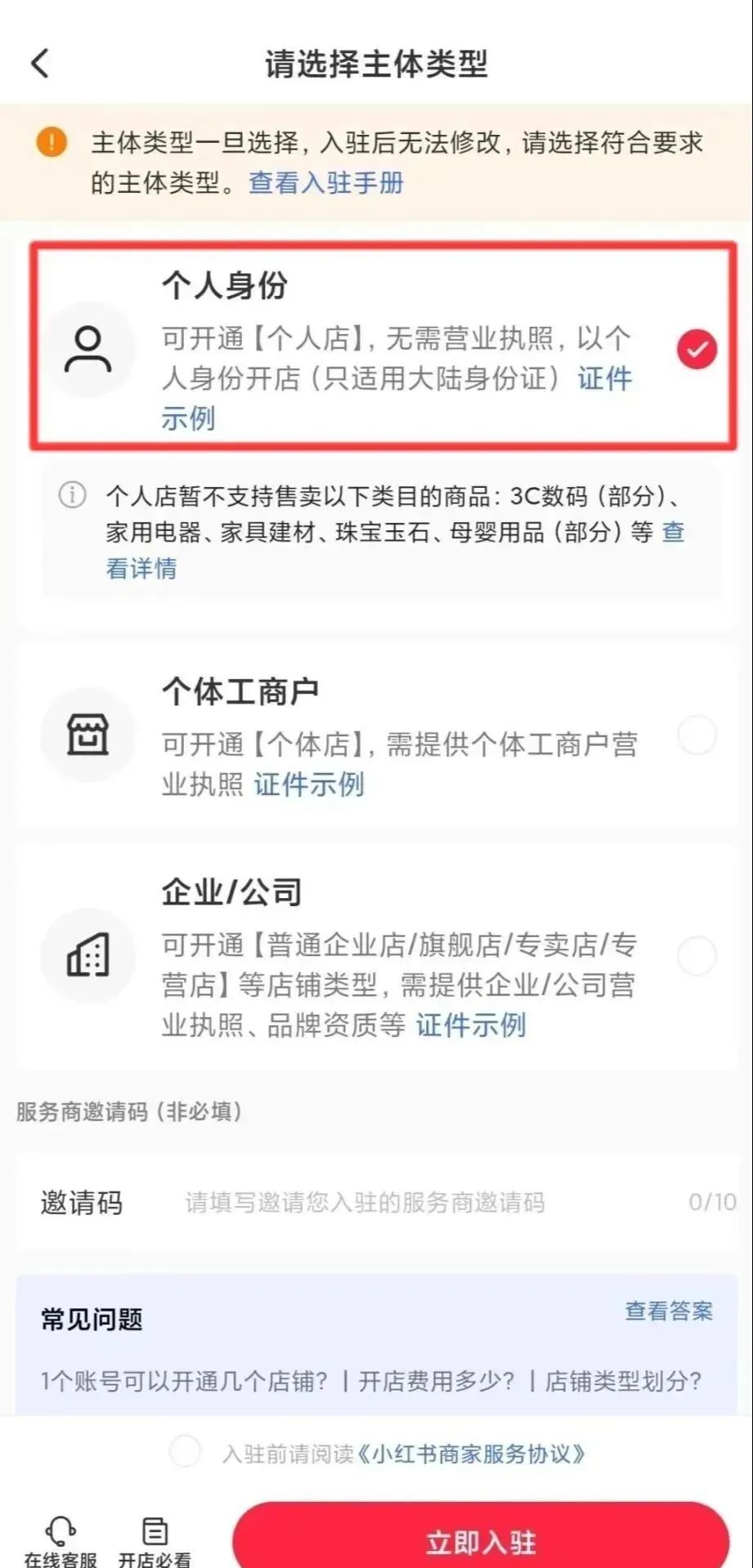Open 查看入驻手册 link

pyautogui.click(x=326, y=182)
